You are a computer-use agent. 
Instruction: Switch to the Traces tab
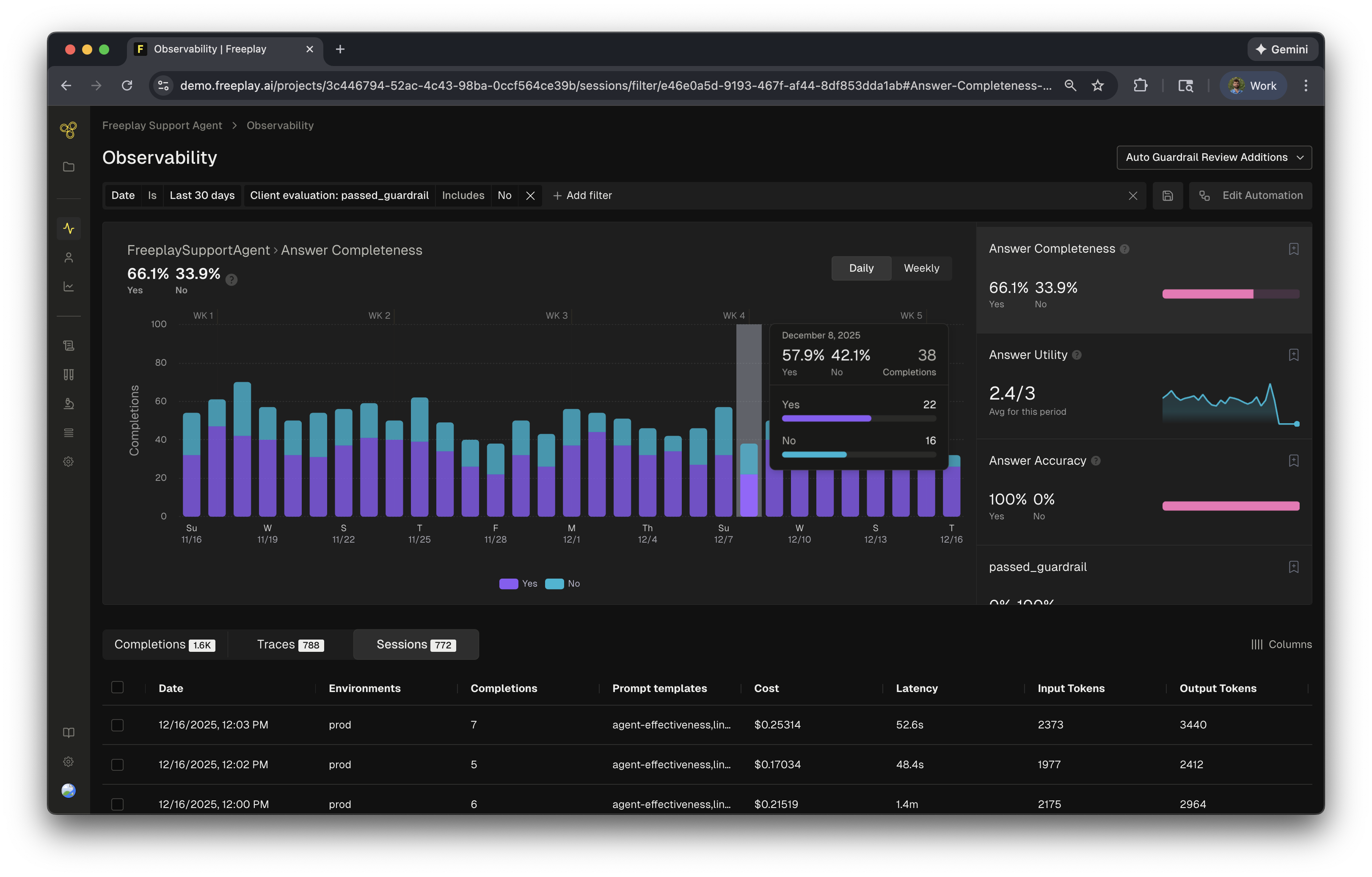(290, 645)
